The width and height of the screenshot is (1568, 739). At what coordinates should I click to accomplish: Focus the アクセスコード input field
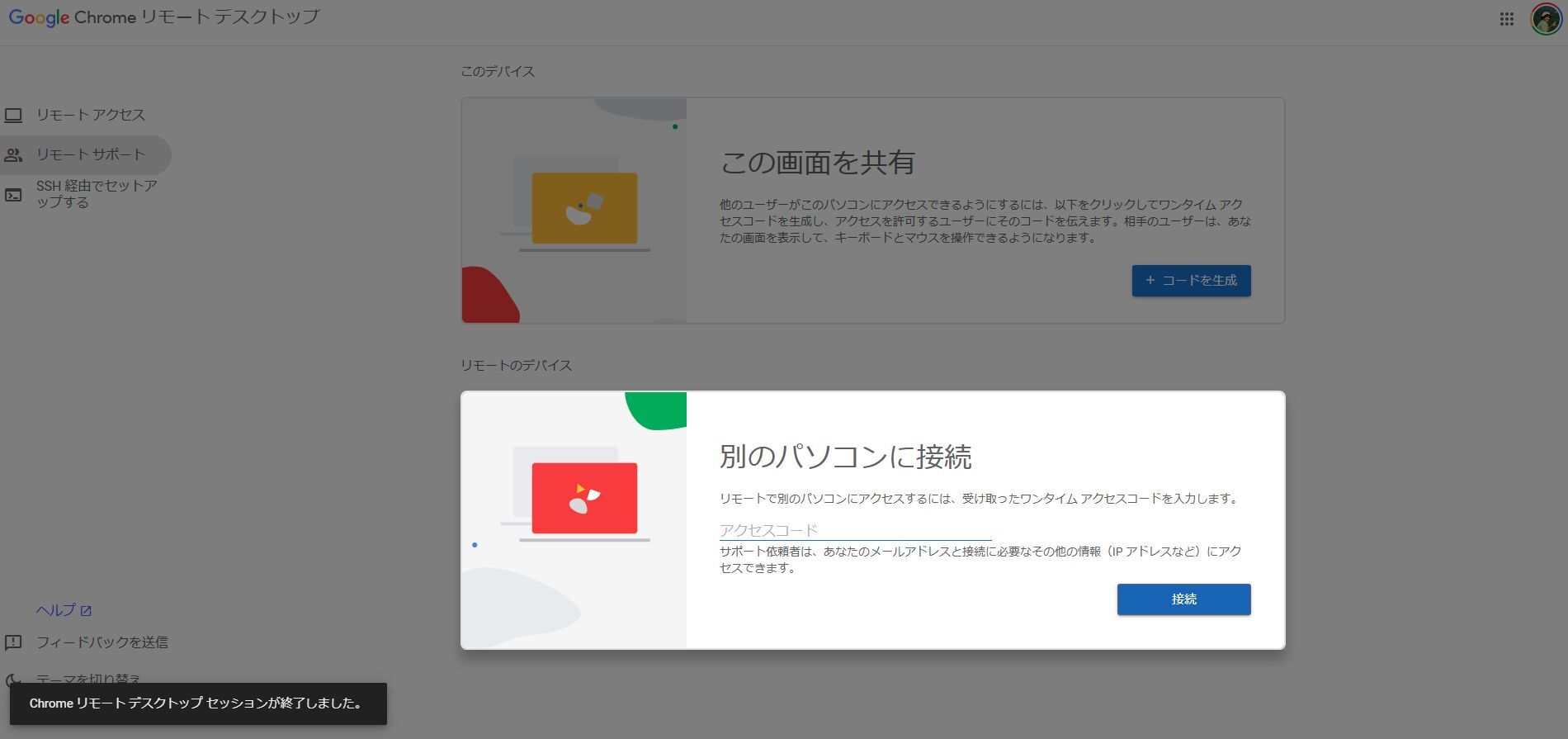point(855,530)
